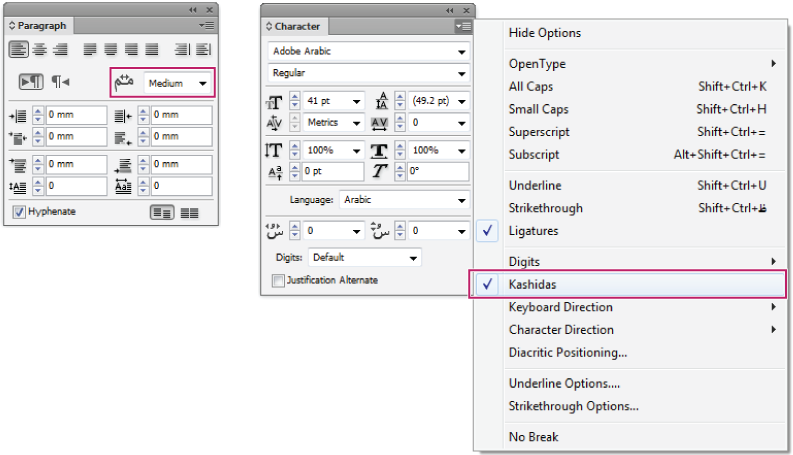
Task: Select Underline Options in menu
Action: click(564, 383)
